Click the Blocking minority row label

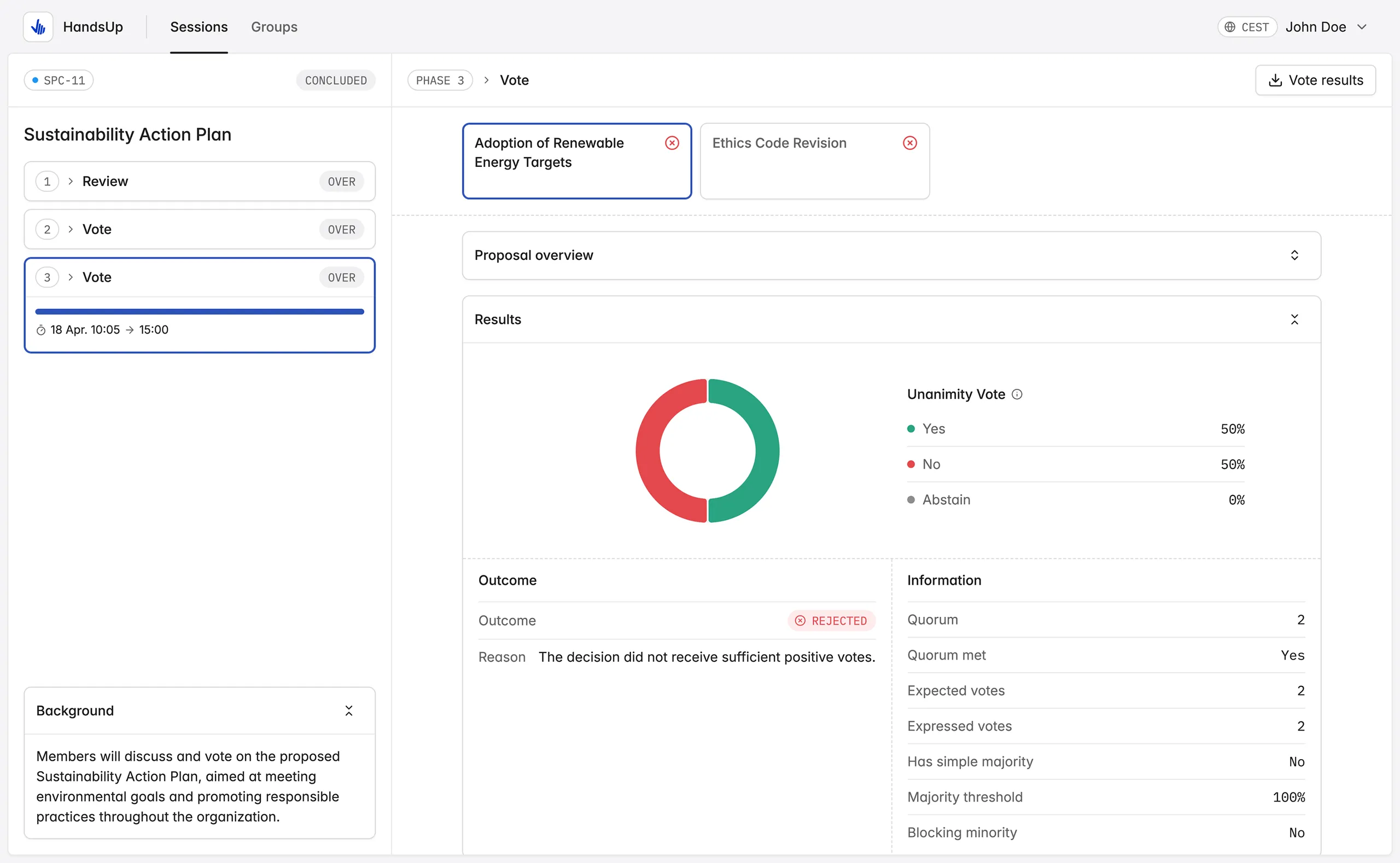[x=962, y=832]
